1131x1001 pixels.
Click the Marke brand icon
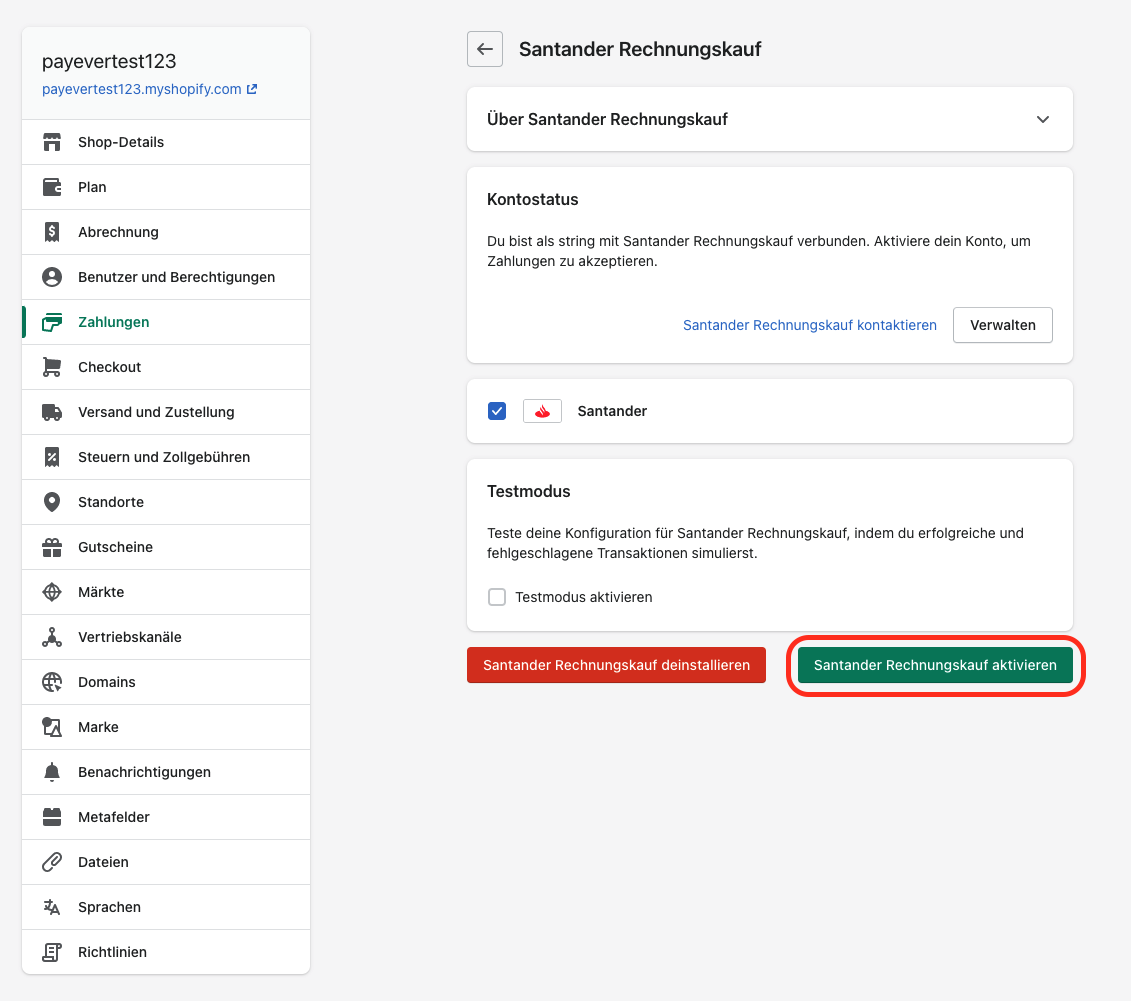(x=52, y=727)
